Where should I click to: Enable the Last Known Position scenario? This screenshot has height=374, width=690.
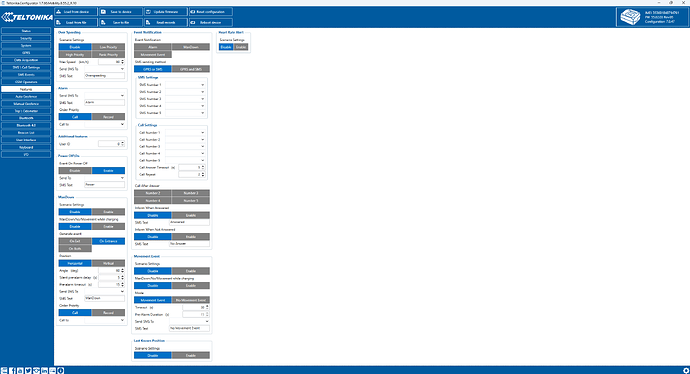click(191, 356)
